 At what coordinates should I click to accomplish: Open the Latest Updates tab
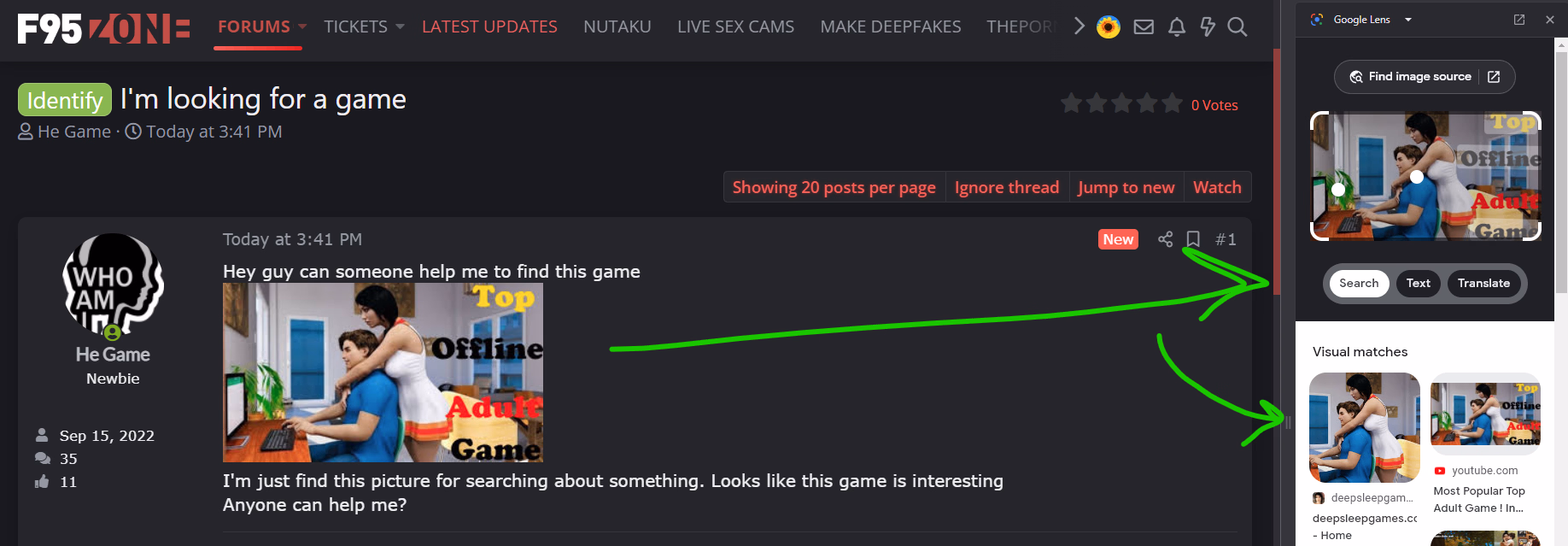point(489,27)
